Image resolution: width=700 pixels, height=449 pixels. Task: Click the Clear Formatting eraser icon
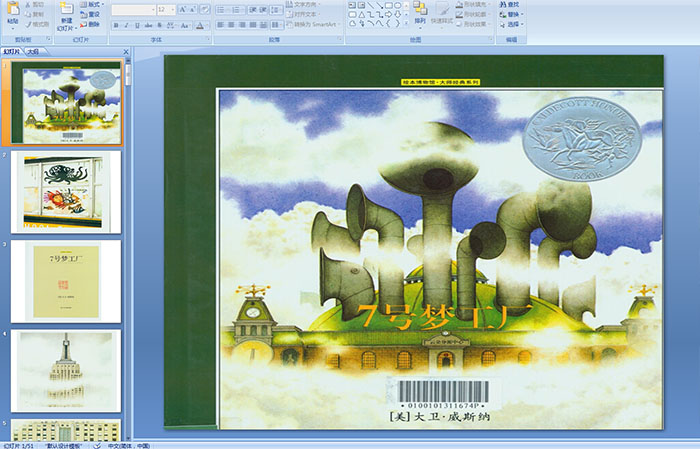click(x=204, y=9)
